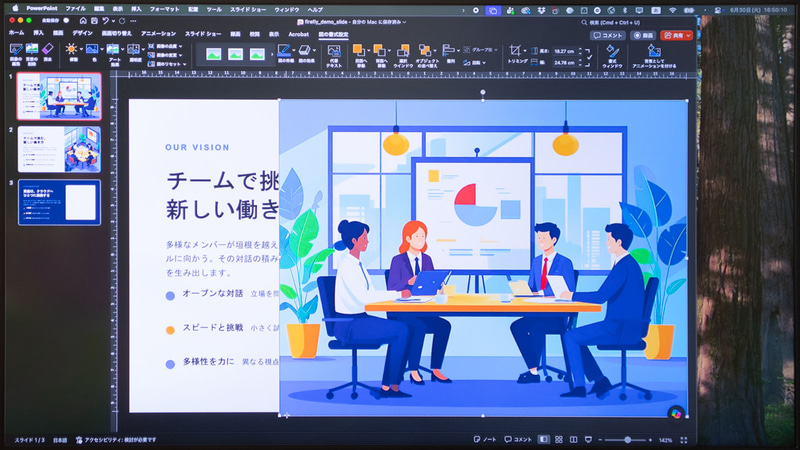The image size is (800, 450).
Task: Select slide 2 thumbnail
Action: pos(59,149)
